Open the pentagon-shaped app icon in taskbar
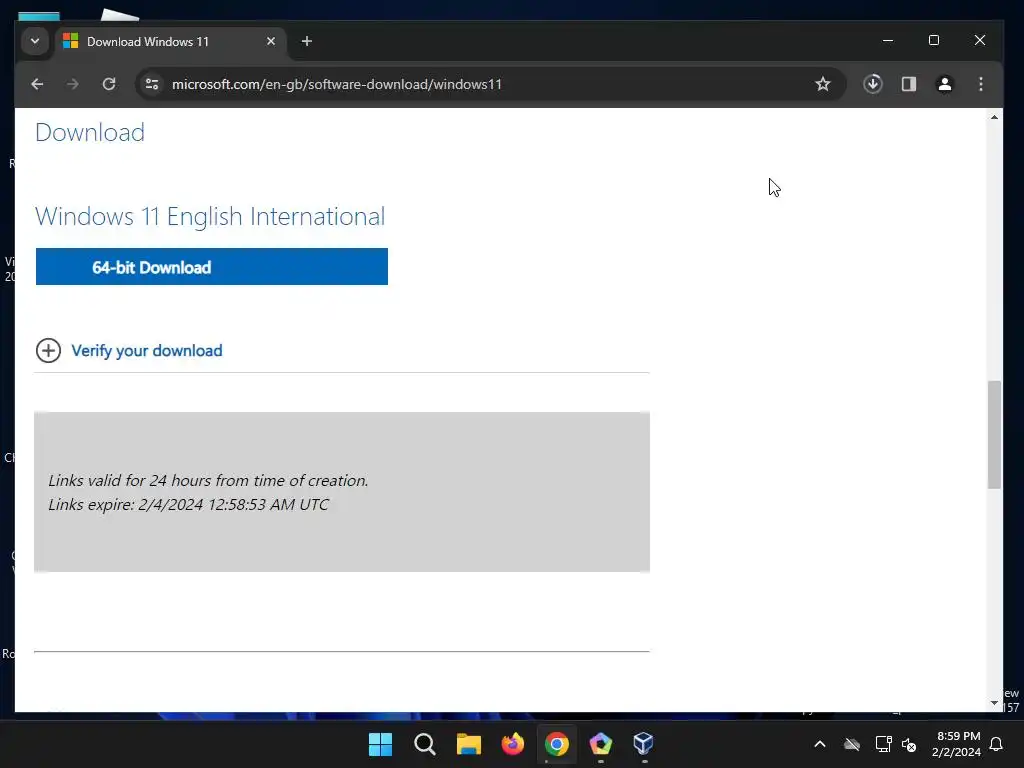This screenshot has height=768, width=1024. click(x=601, y=744)
